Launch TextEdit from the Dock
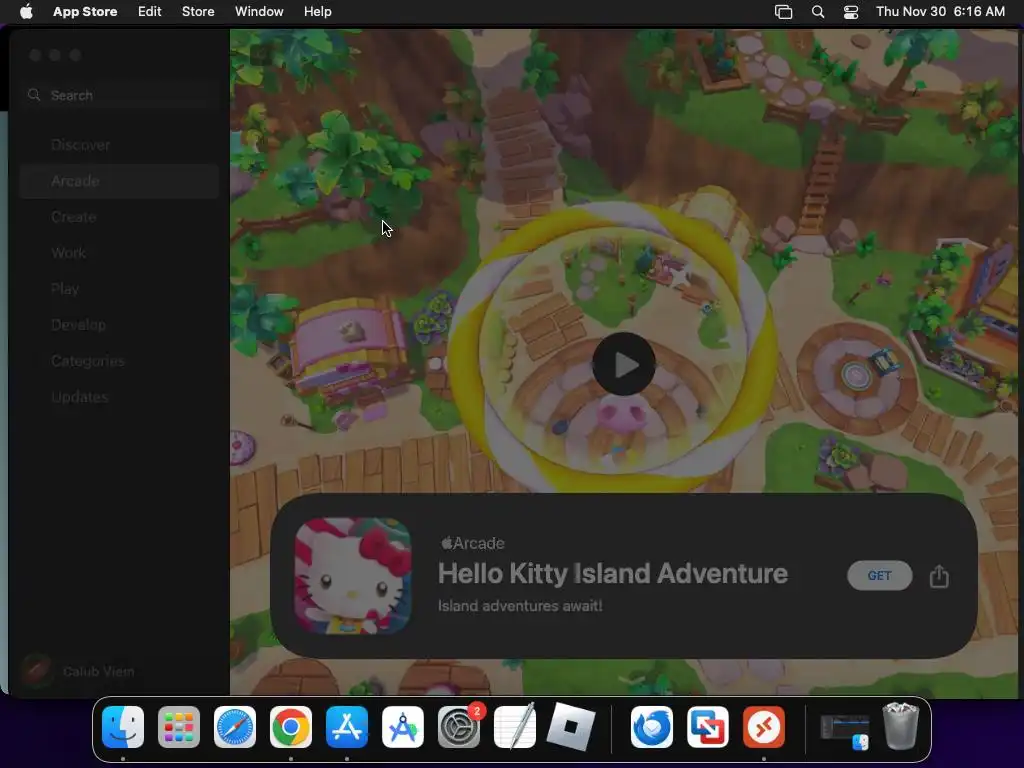The width and height of the screenshot is (1024, 768). 515,726
